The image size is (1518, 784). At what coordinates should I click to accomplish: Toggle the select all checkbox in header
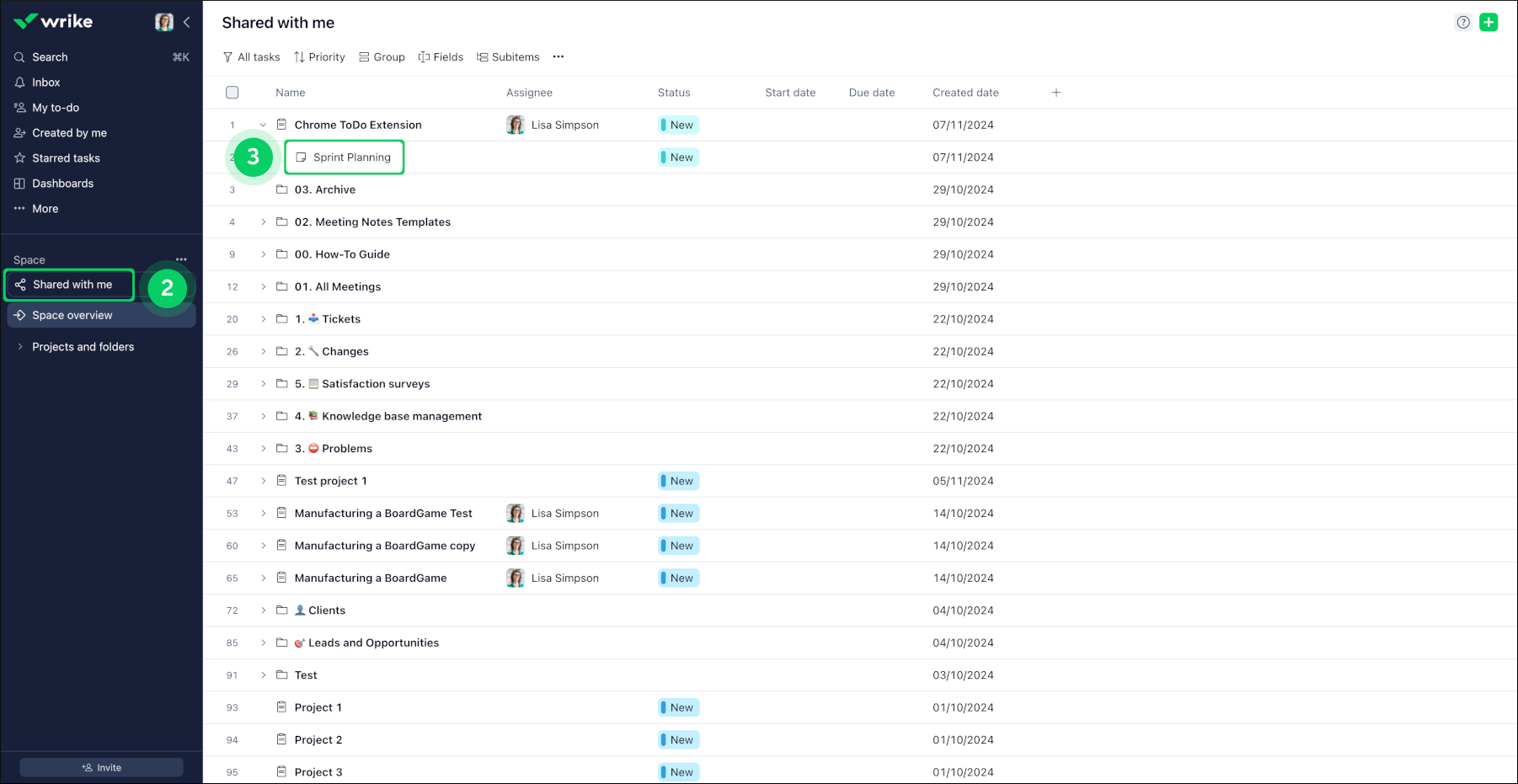pos(233,93)
